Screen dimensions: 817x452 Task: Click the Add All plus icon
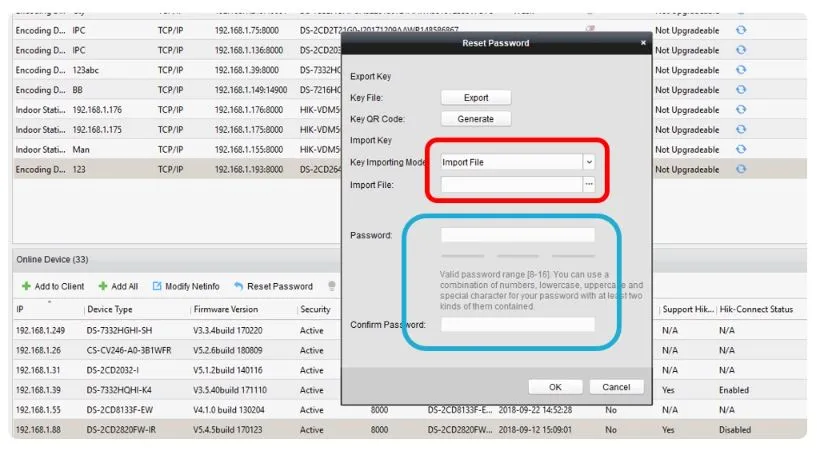102,286
